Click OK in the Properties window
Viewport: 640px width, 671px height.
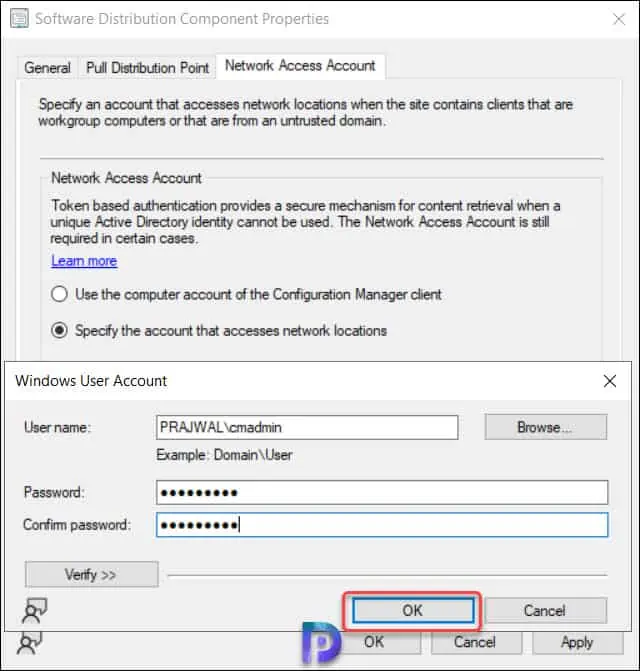[378, 642]
